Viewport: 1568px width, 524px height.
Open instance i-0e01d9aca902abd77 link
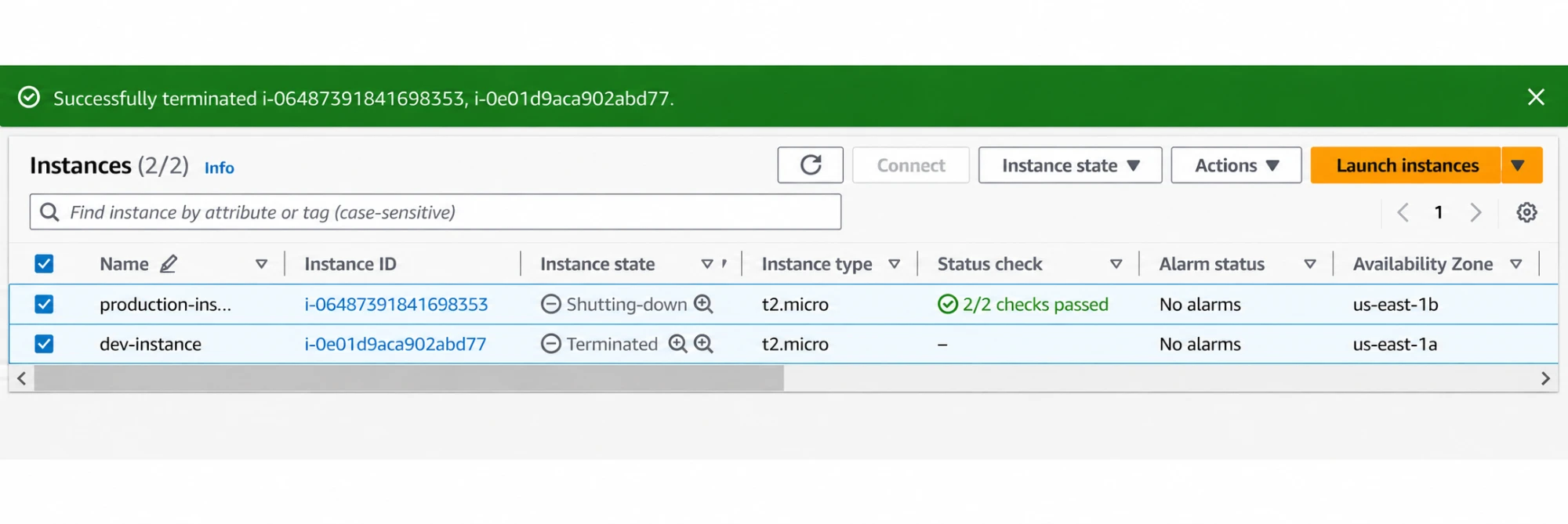click(395, 344)
